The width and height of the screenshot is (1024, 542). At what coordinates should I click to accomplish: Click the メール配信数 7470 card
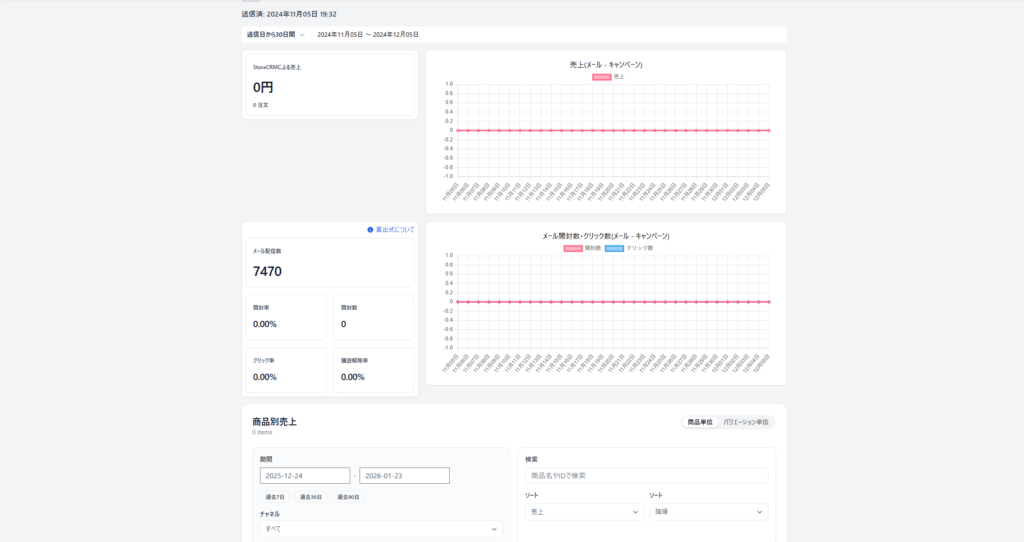pyautogui.click(x=329, y=263)
